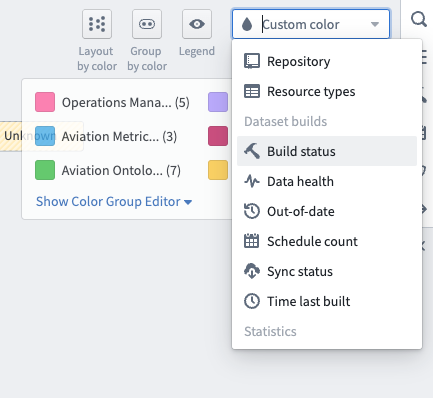Open the Custom color dropdown arrow

tap(375, 24)
